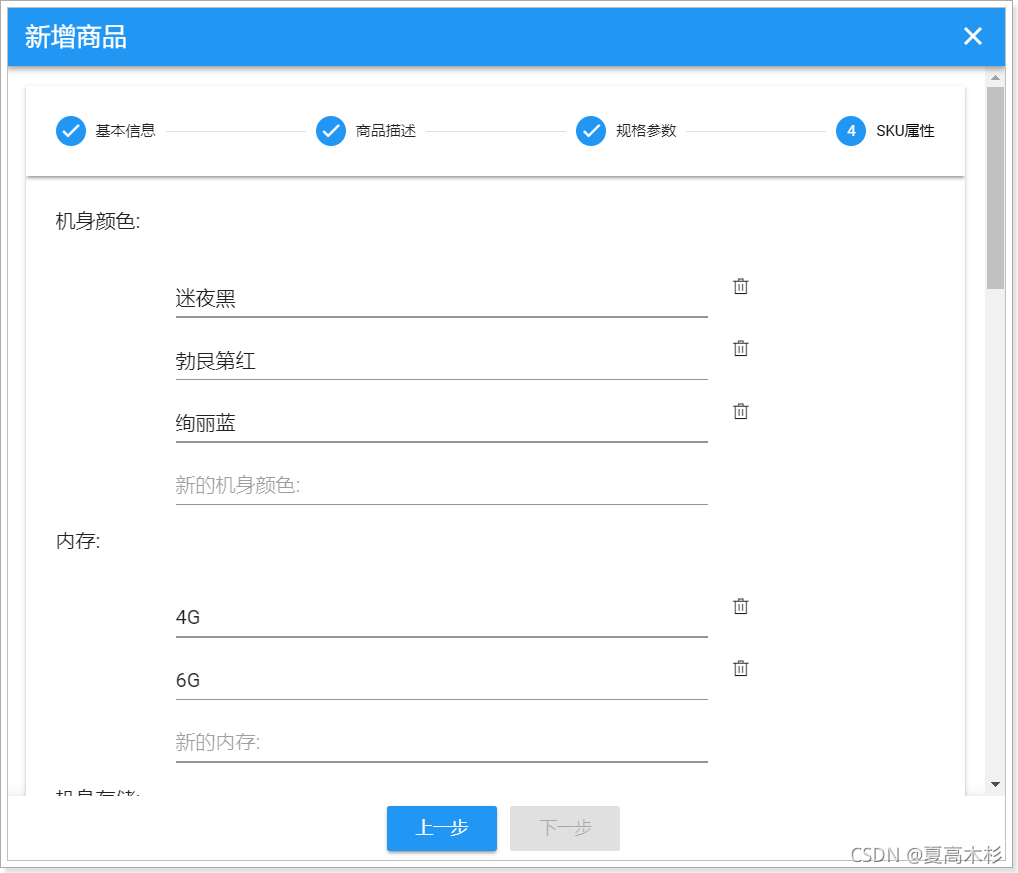
Task: Switch to the 商品描述 step
Action: click(x=383, y=130)
